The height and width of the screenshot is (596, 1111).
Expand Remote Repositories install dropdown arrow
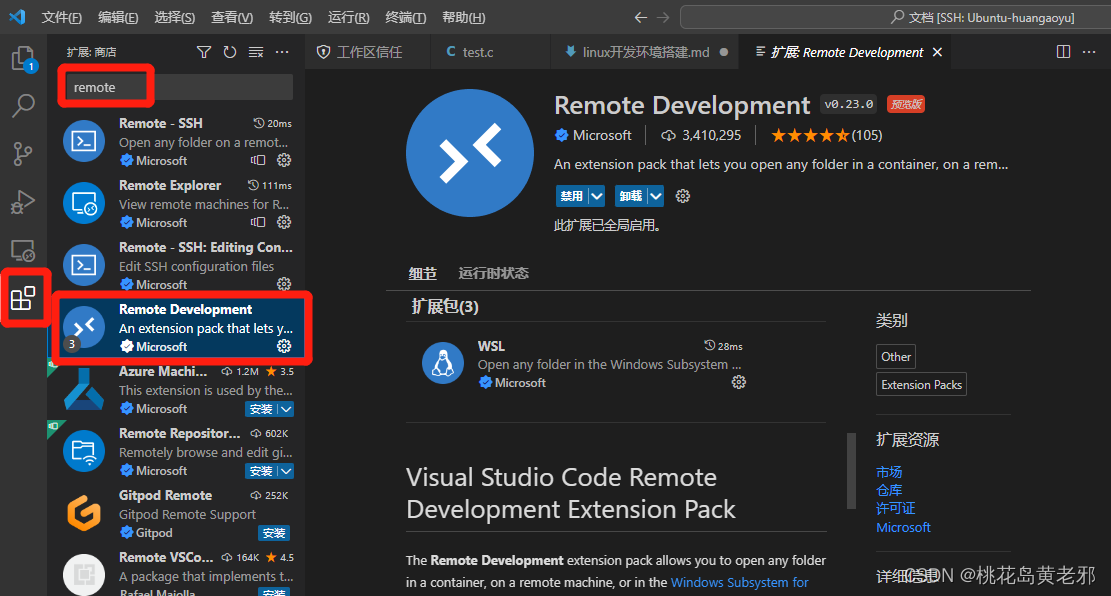286,471
